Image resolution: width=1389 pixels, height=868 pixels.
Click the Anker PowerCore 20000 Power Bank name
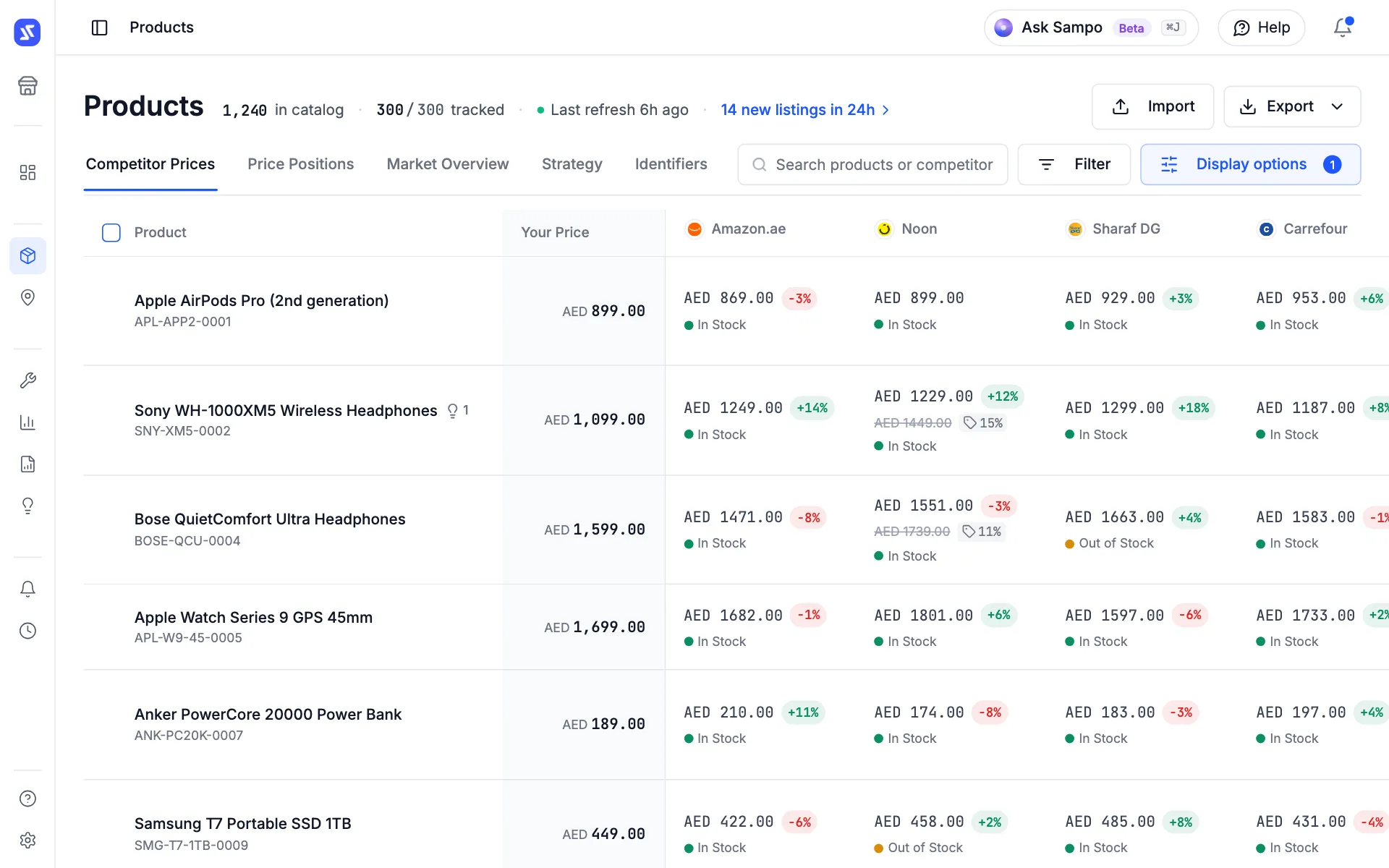click(x=268, y=715)
